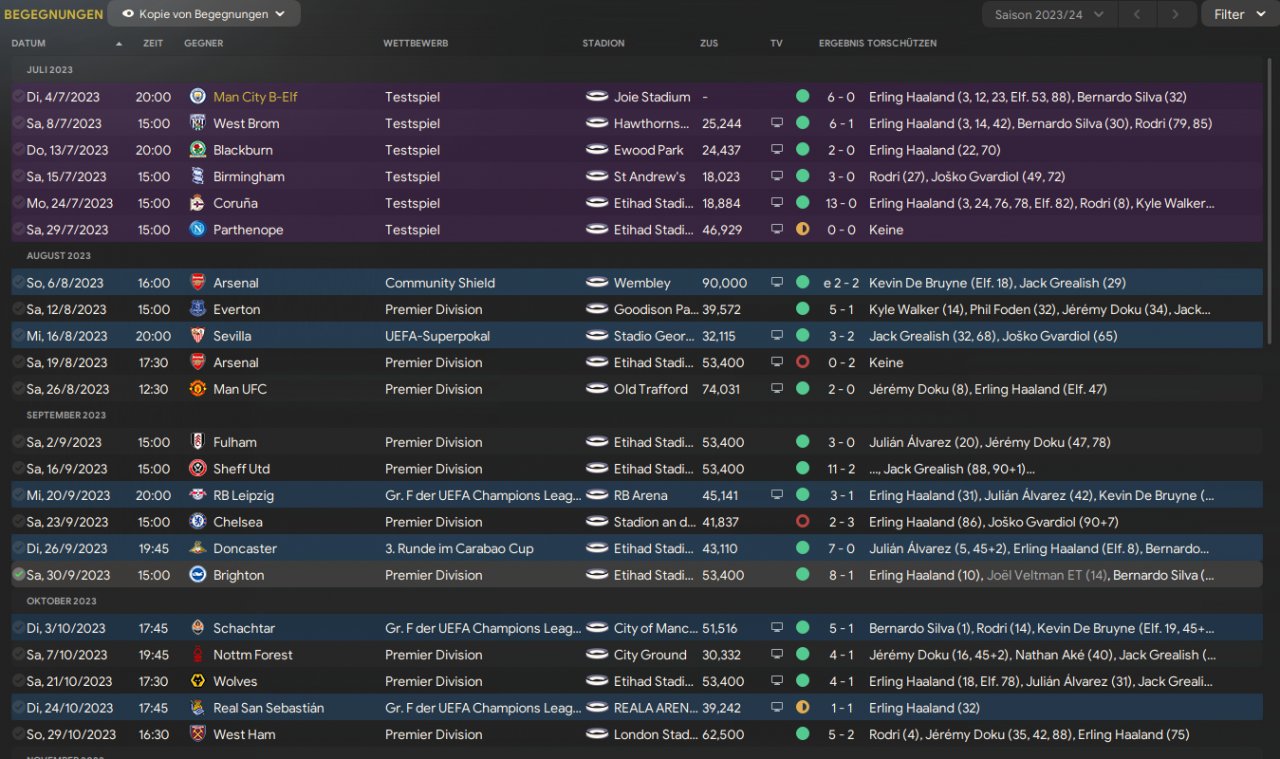Sort by the STADION column header

click(604, 43)
